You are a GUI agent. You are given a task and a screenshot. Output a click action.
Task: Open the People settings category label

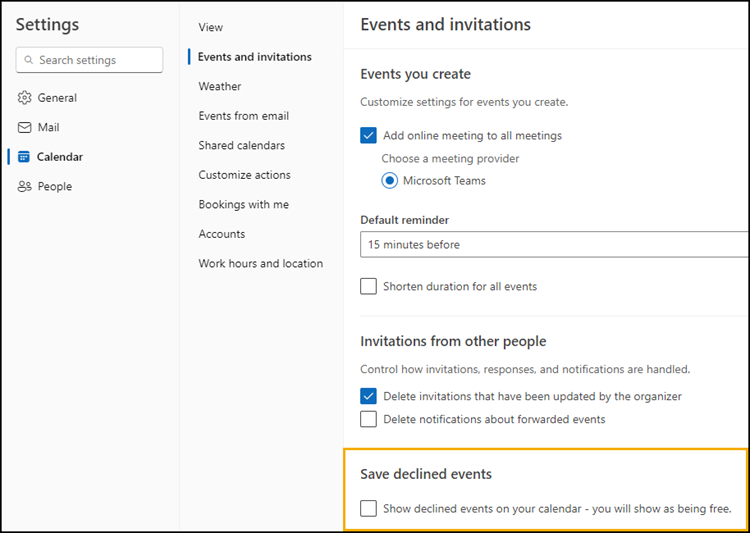coord(55,186)
